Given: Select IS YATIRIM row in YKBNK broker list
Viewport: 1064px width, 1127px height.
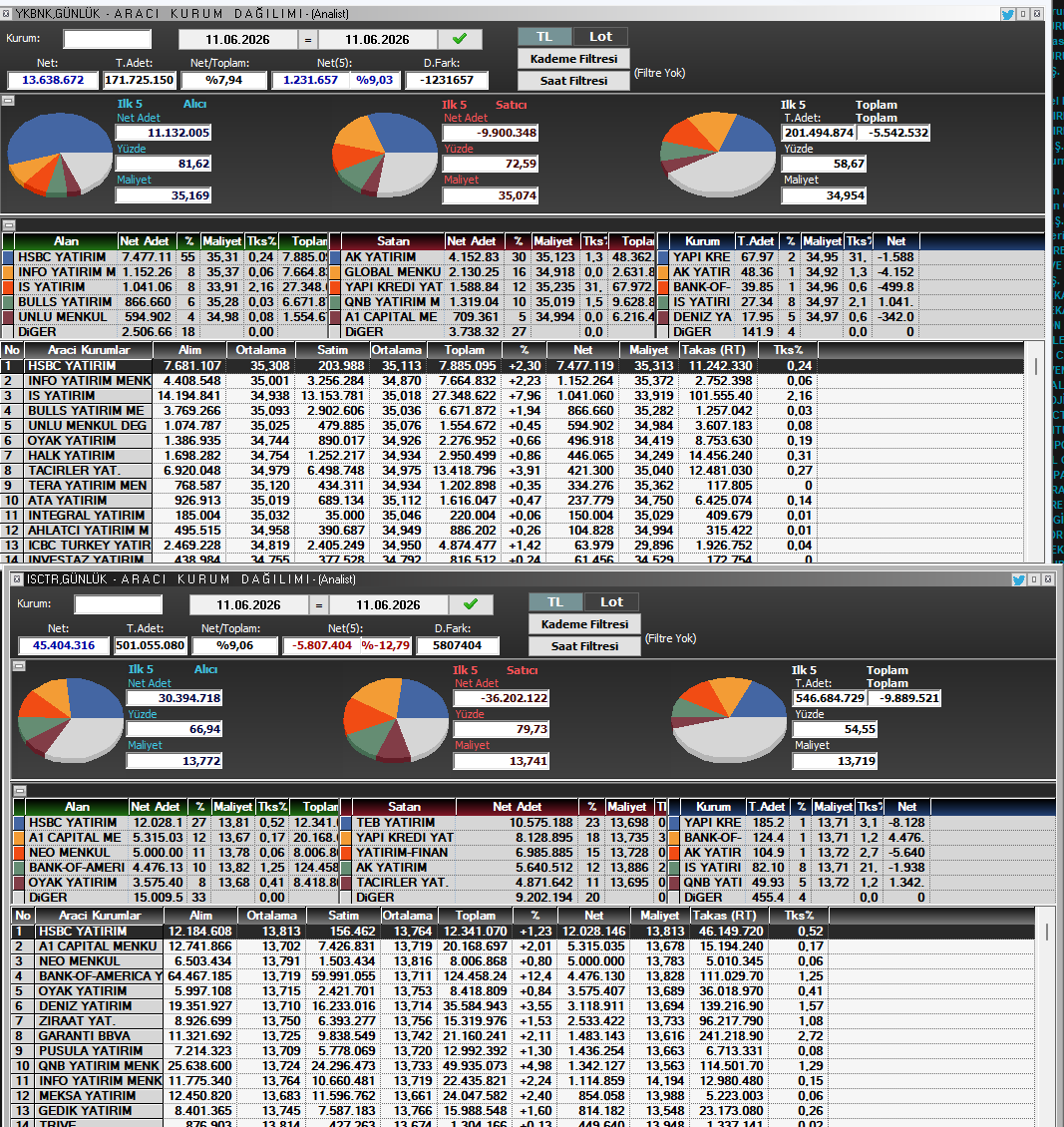Looking at the screenshot, I should (513, 396).
